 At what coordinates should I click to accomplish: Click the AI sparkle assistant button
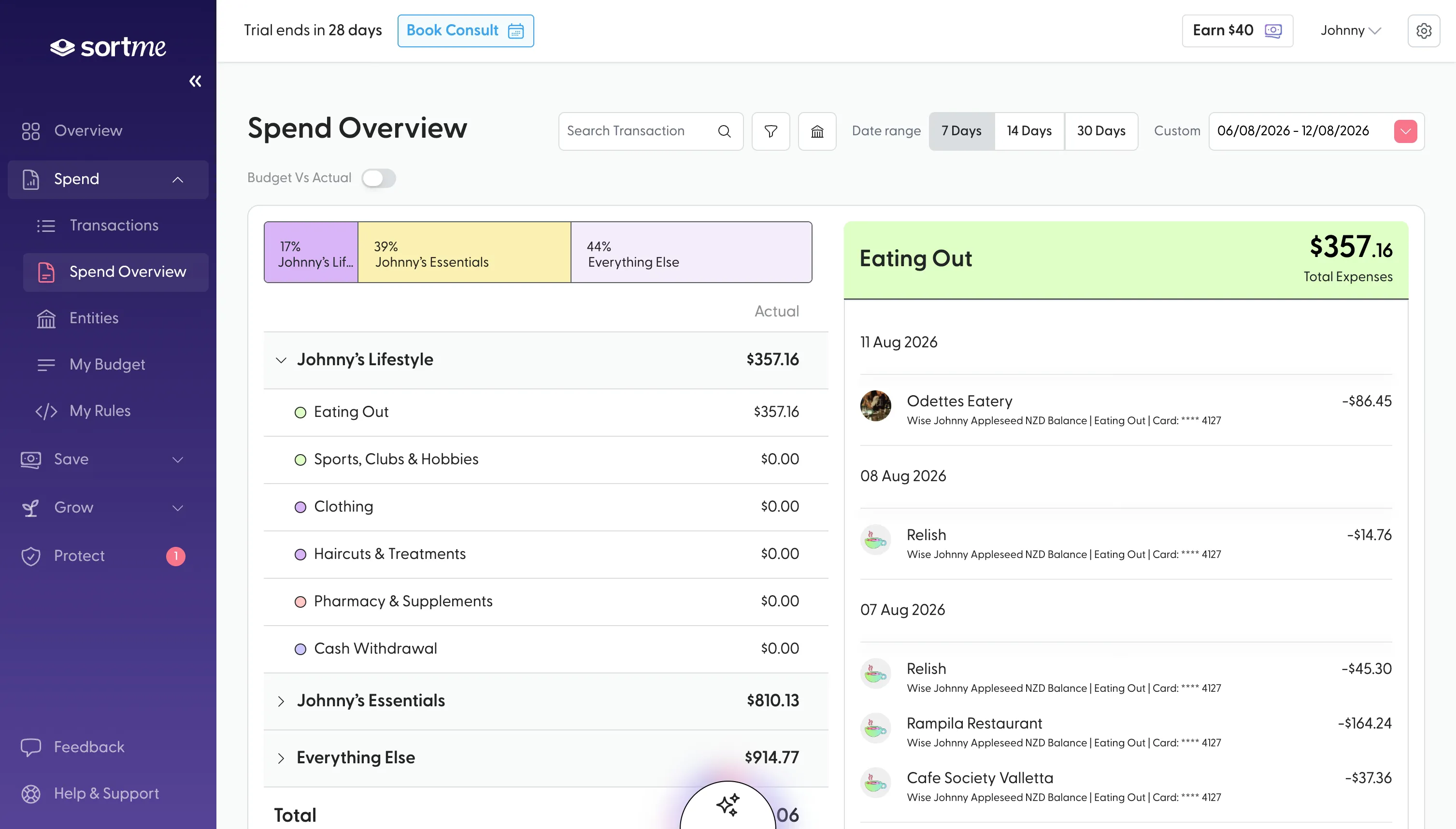point(728,804)
